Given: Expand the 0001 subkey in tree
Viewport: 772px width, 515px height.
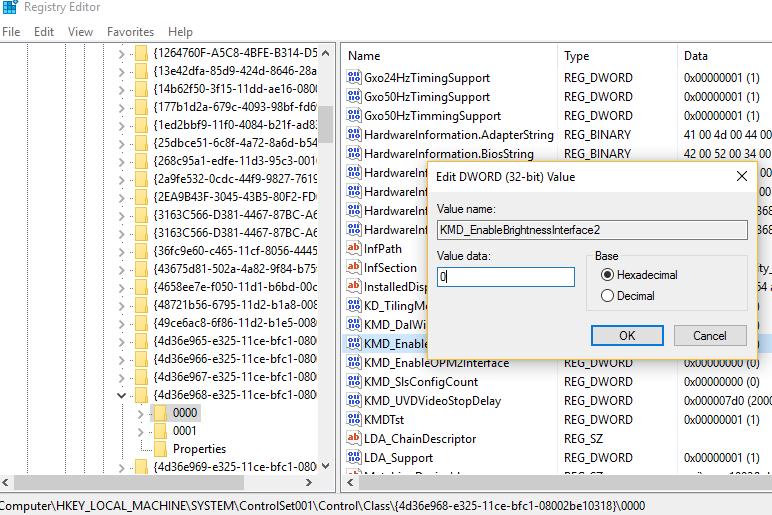Looking at the screenshot, I should click(141, 431).
